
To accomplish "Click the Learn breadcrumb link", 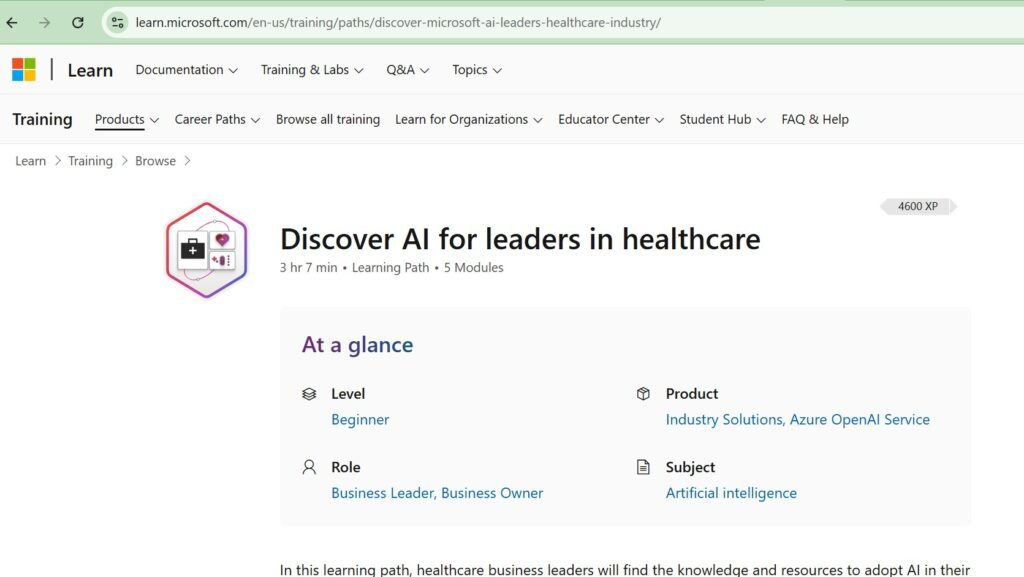I will click(31, 161).
